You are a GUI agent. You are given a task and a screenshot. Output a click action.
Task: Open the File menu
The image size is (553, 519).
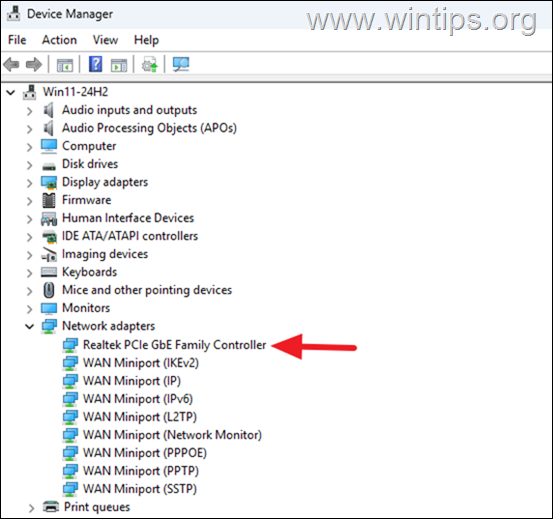click(17, 40)
